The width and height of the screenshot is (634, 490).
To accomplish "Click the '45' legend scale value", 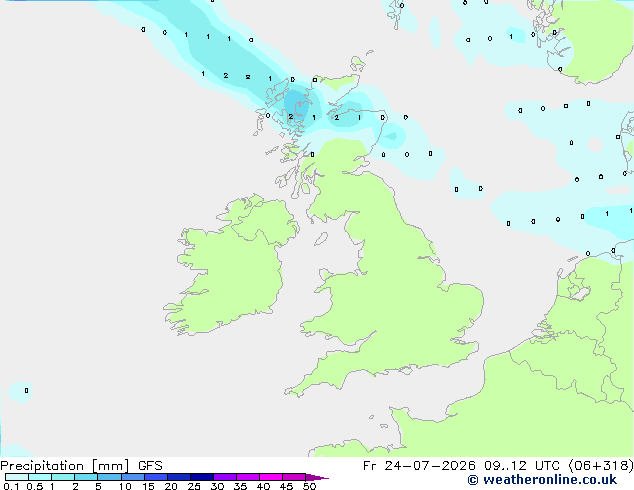I will [286, 486].
